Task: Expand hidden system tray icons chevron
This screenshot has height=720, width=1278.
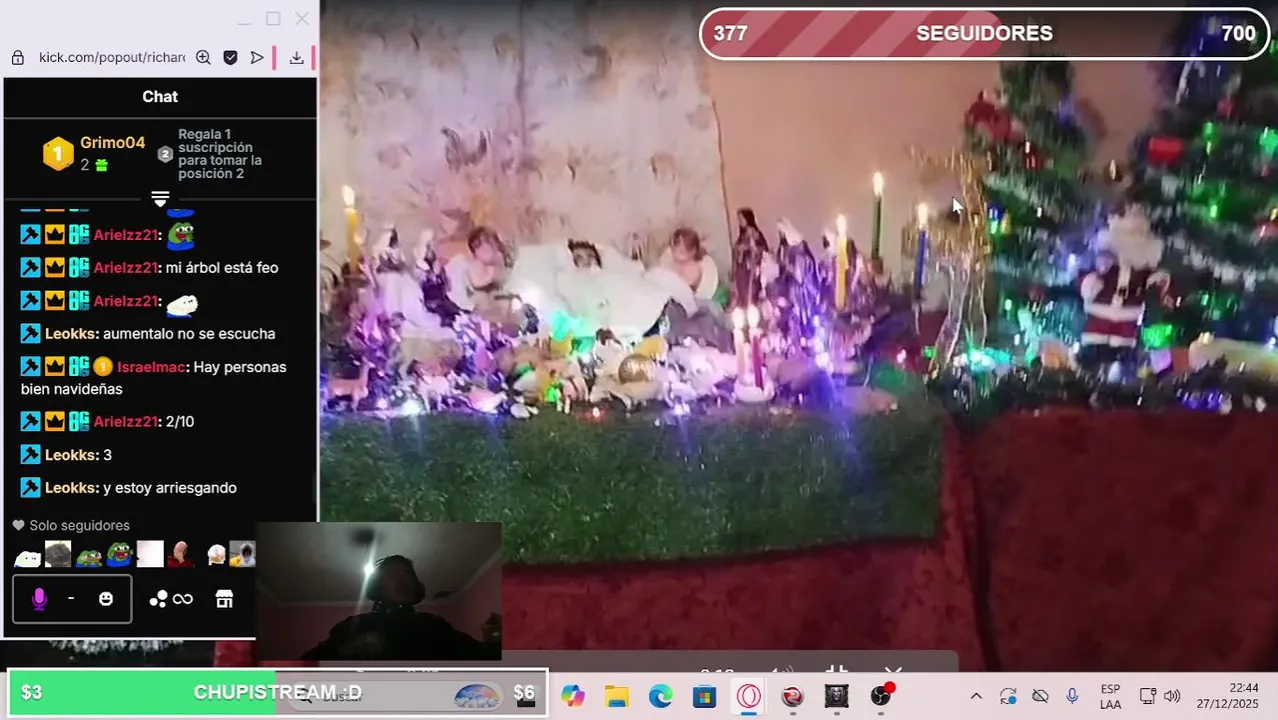Action: coord(976,696)
